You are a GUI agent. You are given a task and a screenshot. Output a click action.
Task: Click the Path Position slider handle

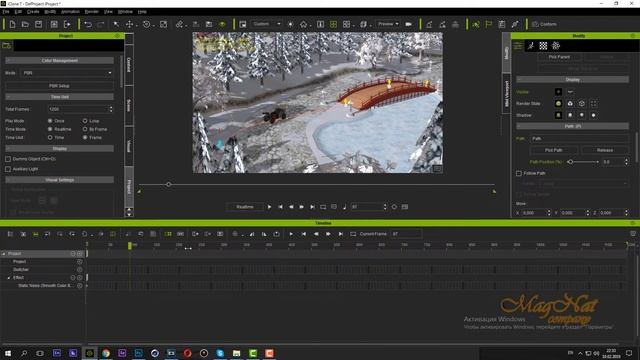[570, 162]
